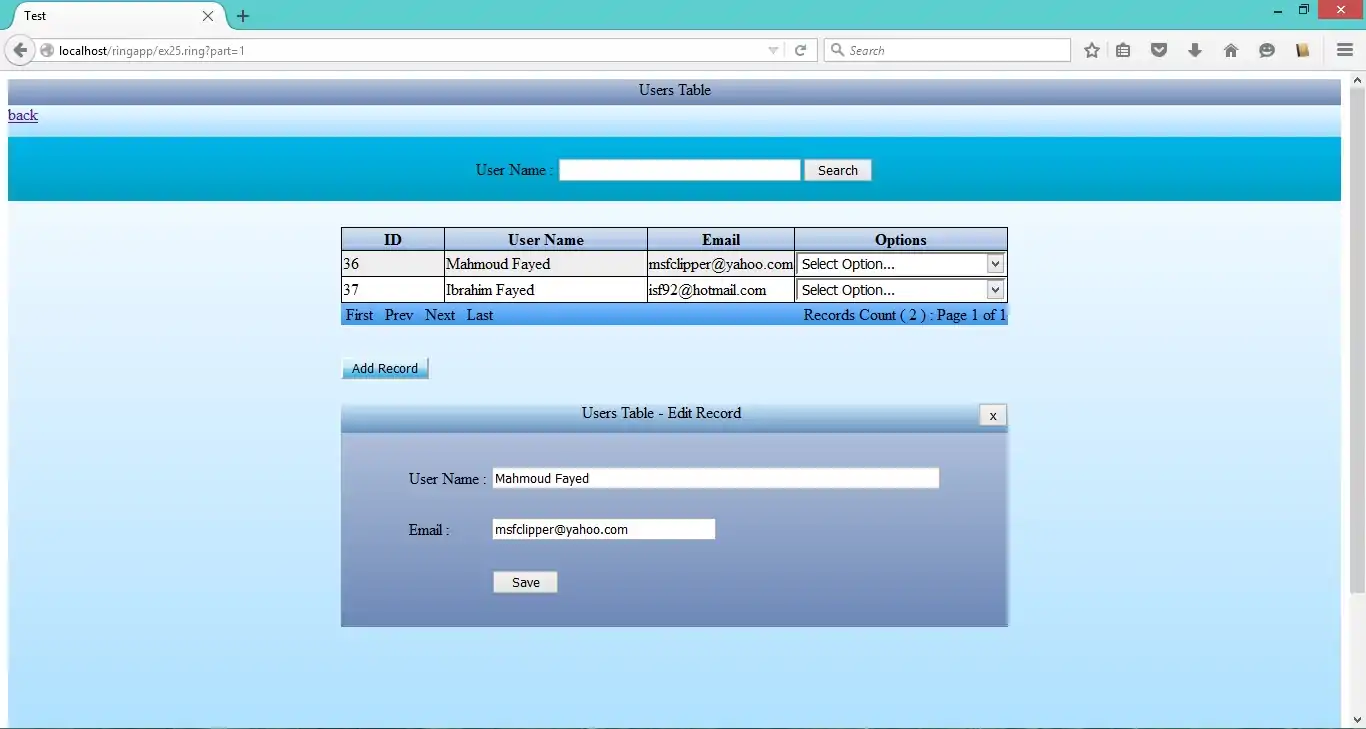Select the Test browser tab
The image size is (1366, 729).
[110, 16]
